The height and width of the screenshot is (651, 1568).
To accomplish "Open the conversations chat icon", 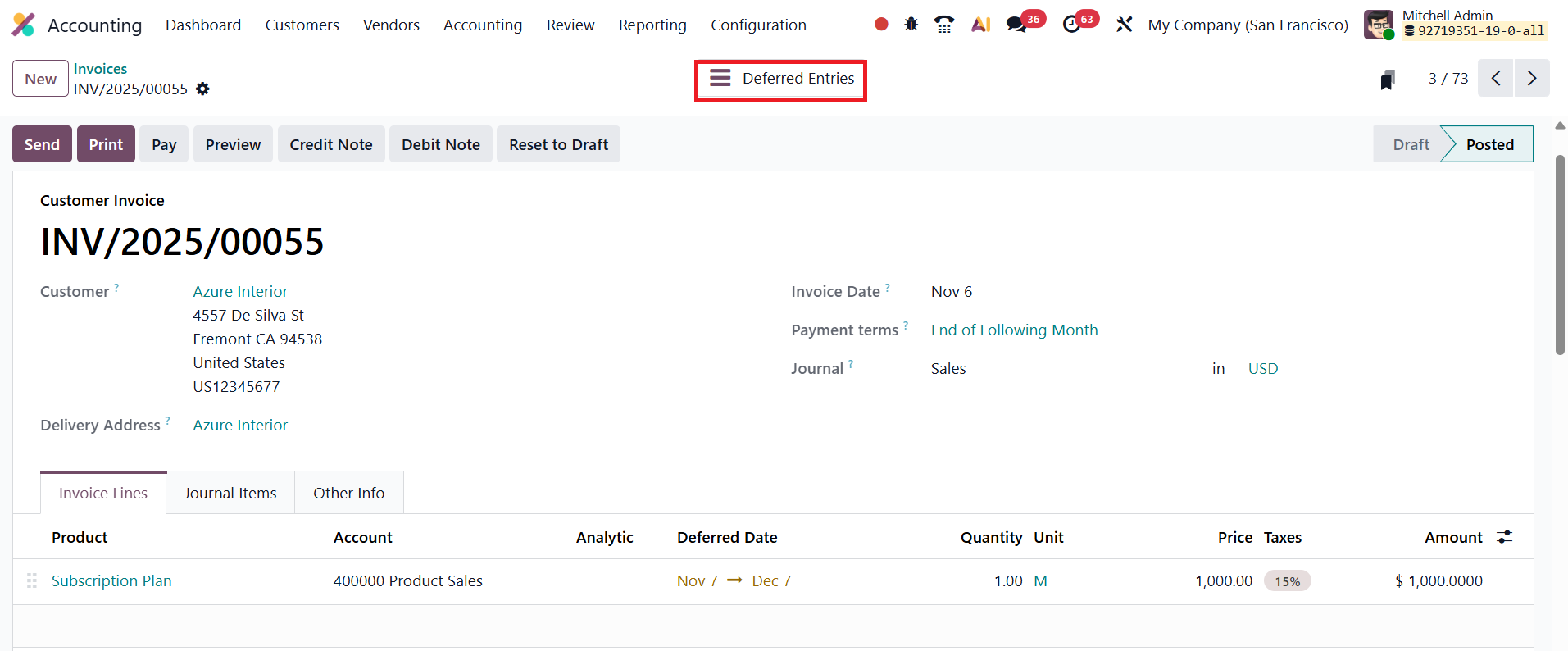I will 1016,25.
